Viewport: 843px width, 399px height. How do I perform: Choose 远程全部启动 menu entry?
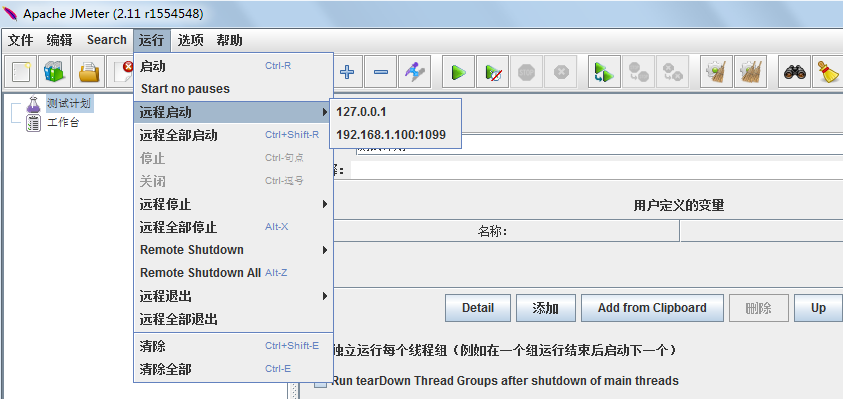pyautogui.click(x=233, y=135)
